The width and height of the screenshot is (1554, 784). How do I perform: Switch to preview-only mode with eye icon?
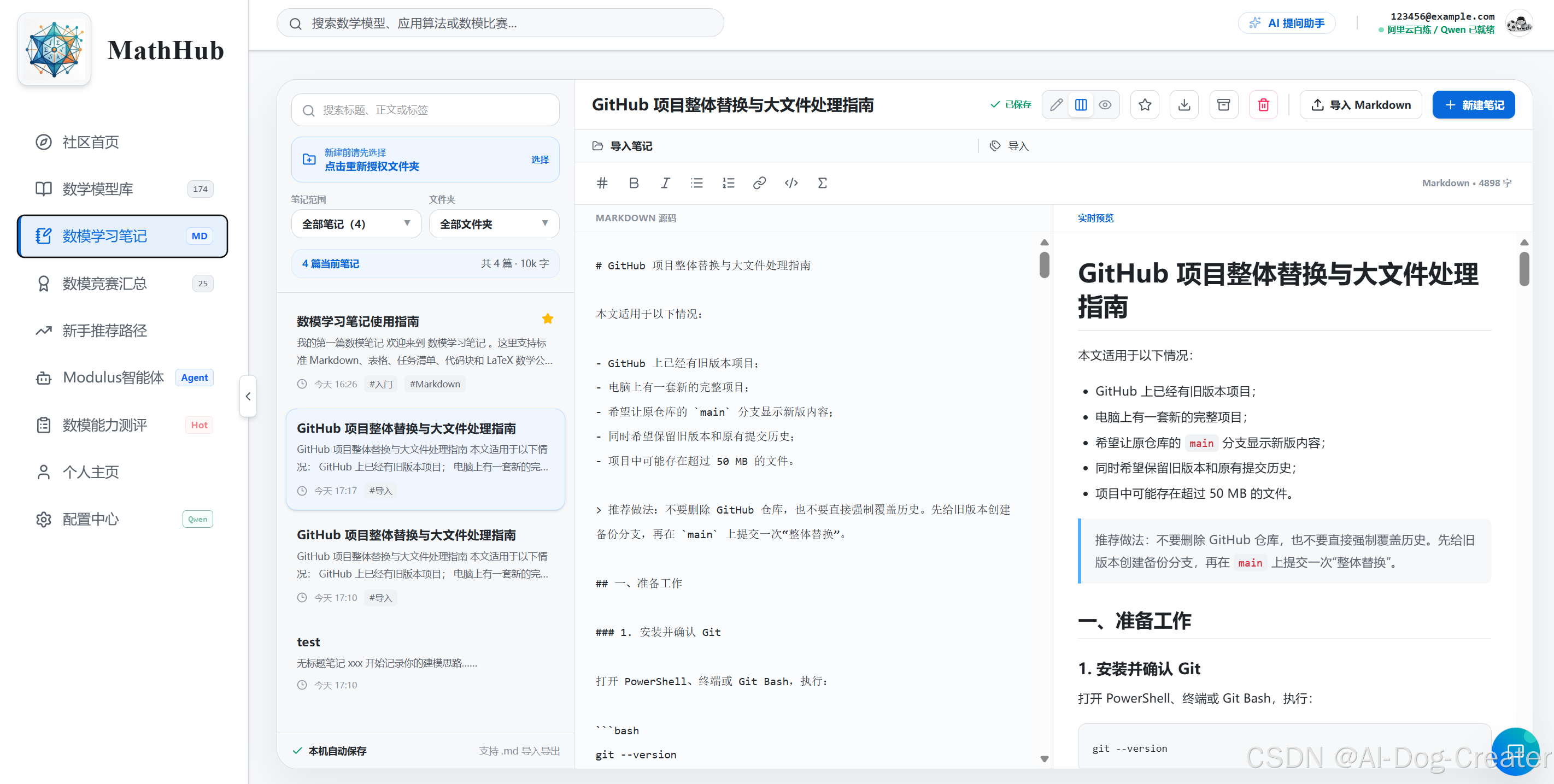[1105, 105]
